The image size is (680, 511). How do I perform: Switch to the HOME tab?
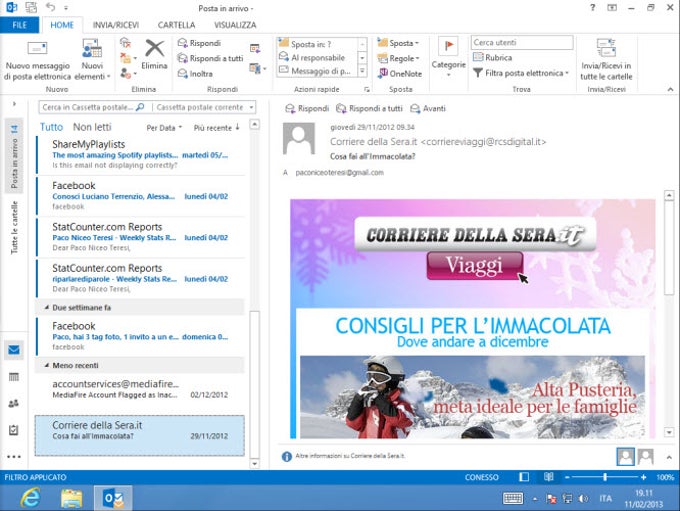[62, 25]
